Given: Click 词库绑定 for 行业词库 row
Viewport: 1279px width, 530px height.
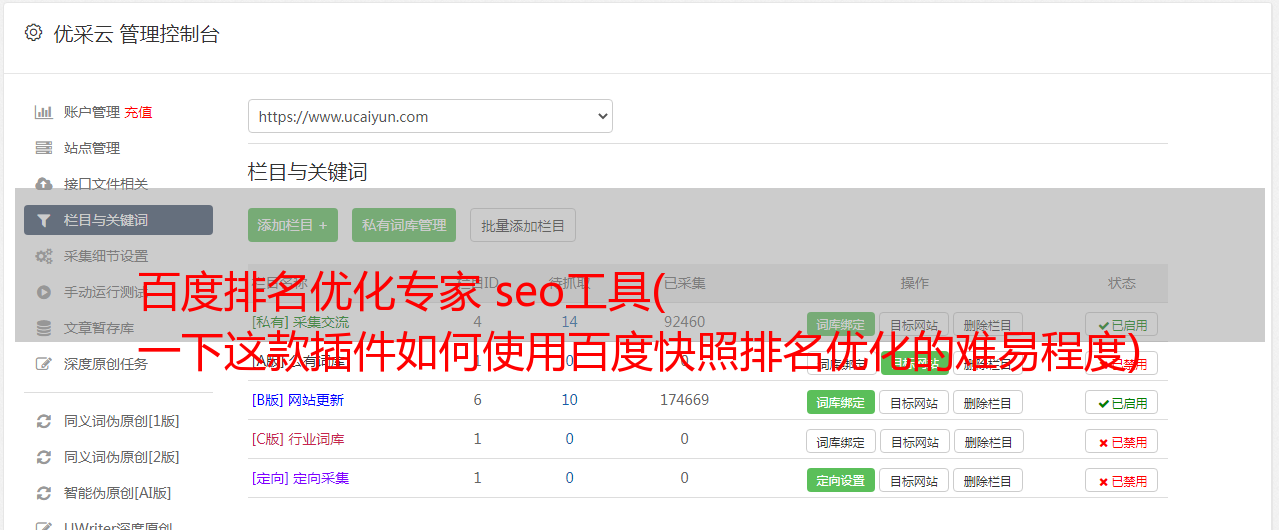Looking at the screenshot, I should pos(841,441).
